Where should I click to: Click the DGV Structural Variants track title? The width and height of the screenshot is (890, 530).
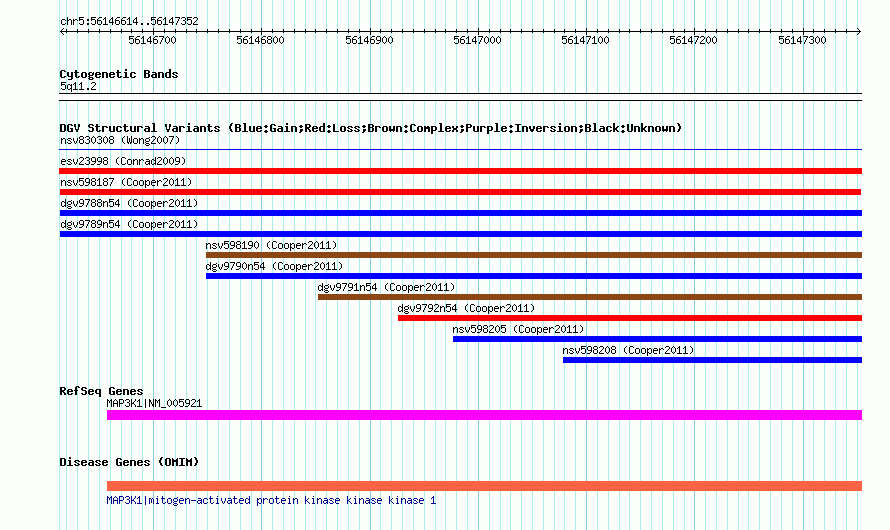point(371,128)
